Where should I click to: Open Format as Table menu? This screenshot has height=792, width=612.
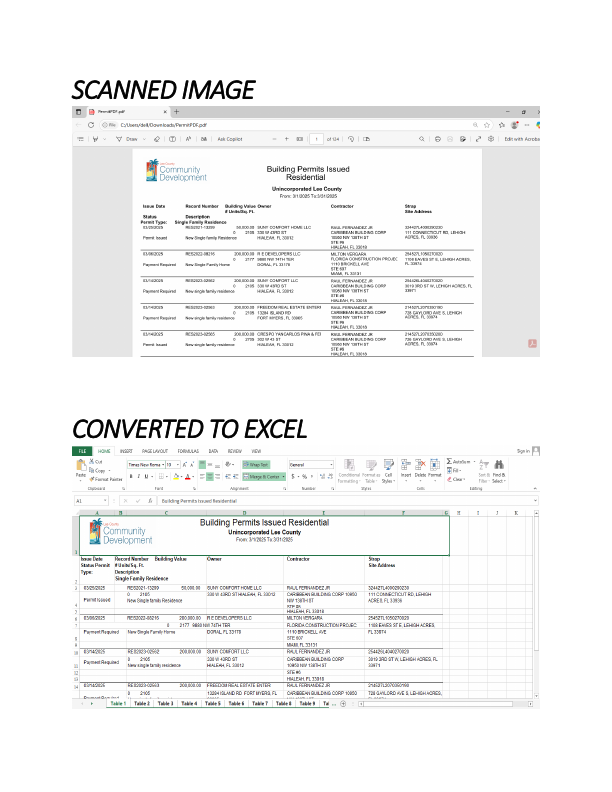coord(371,471)
